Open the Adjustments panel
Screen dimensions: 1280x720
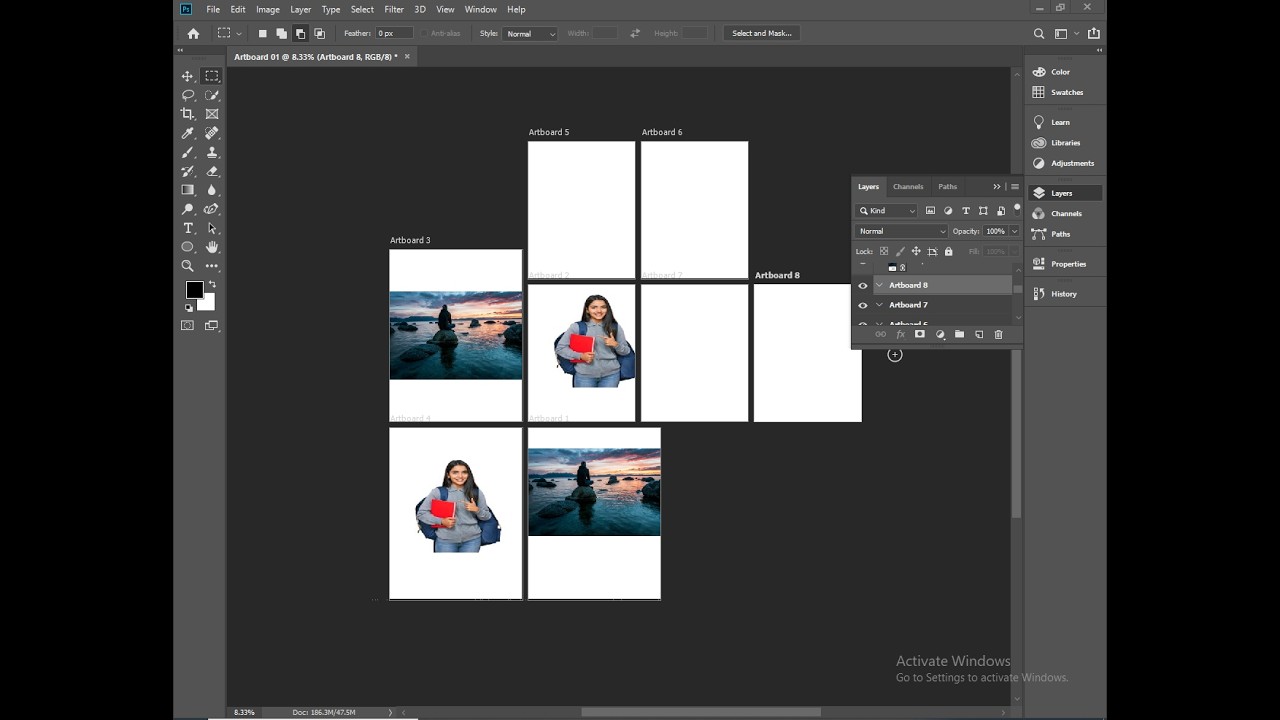[x=1066, y=163]
